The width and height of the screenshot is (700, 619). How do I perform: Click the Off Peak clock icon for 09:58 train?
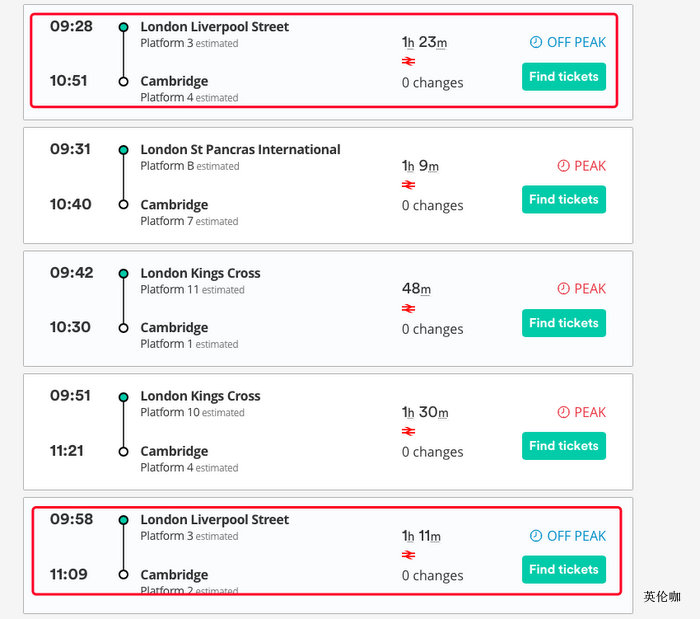click(535, 536)
